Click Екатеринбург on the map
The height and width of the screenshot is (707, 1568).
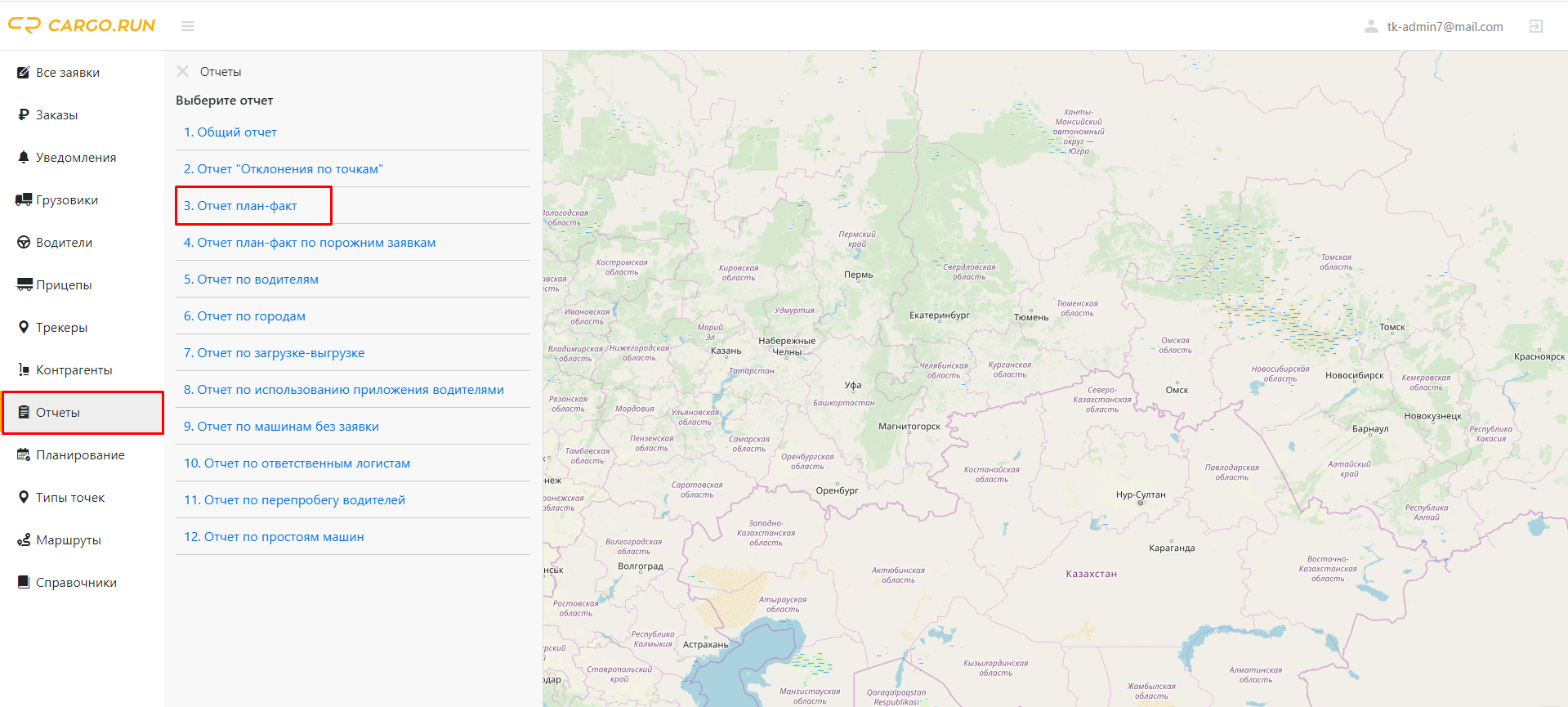(x=940, y=315)
